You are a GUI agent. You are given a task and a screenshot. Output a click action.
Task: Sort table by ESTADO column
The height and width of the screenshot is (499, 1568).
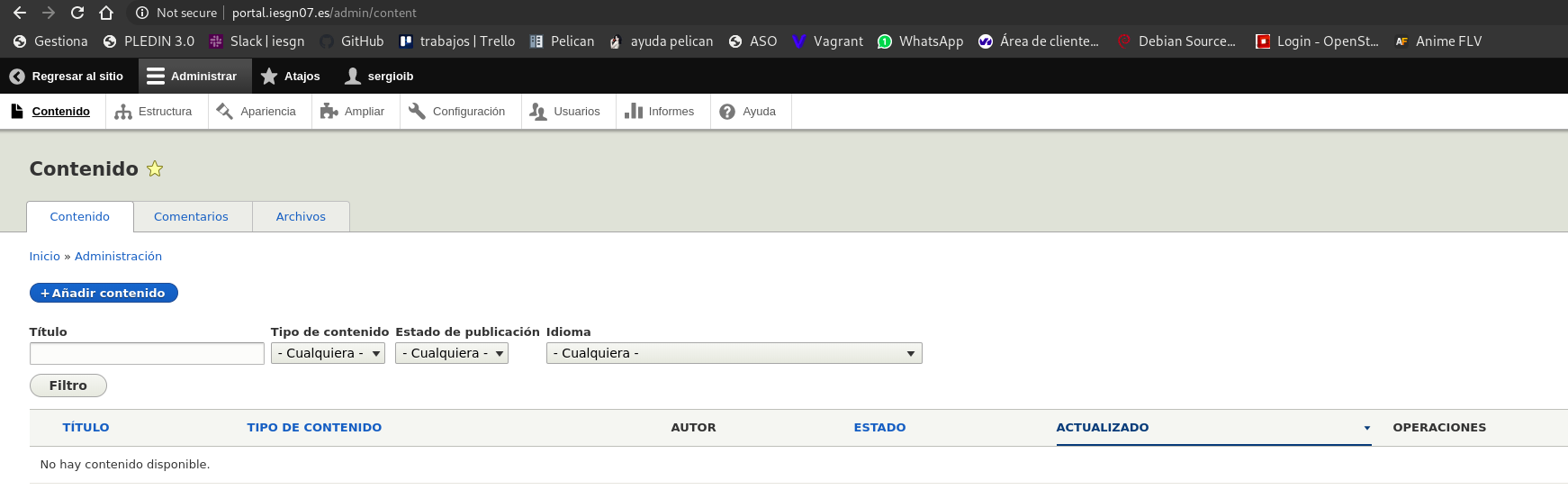[x=879, y=428]
